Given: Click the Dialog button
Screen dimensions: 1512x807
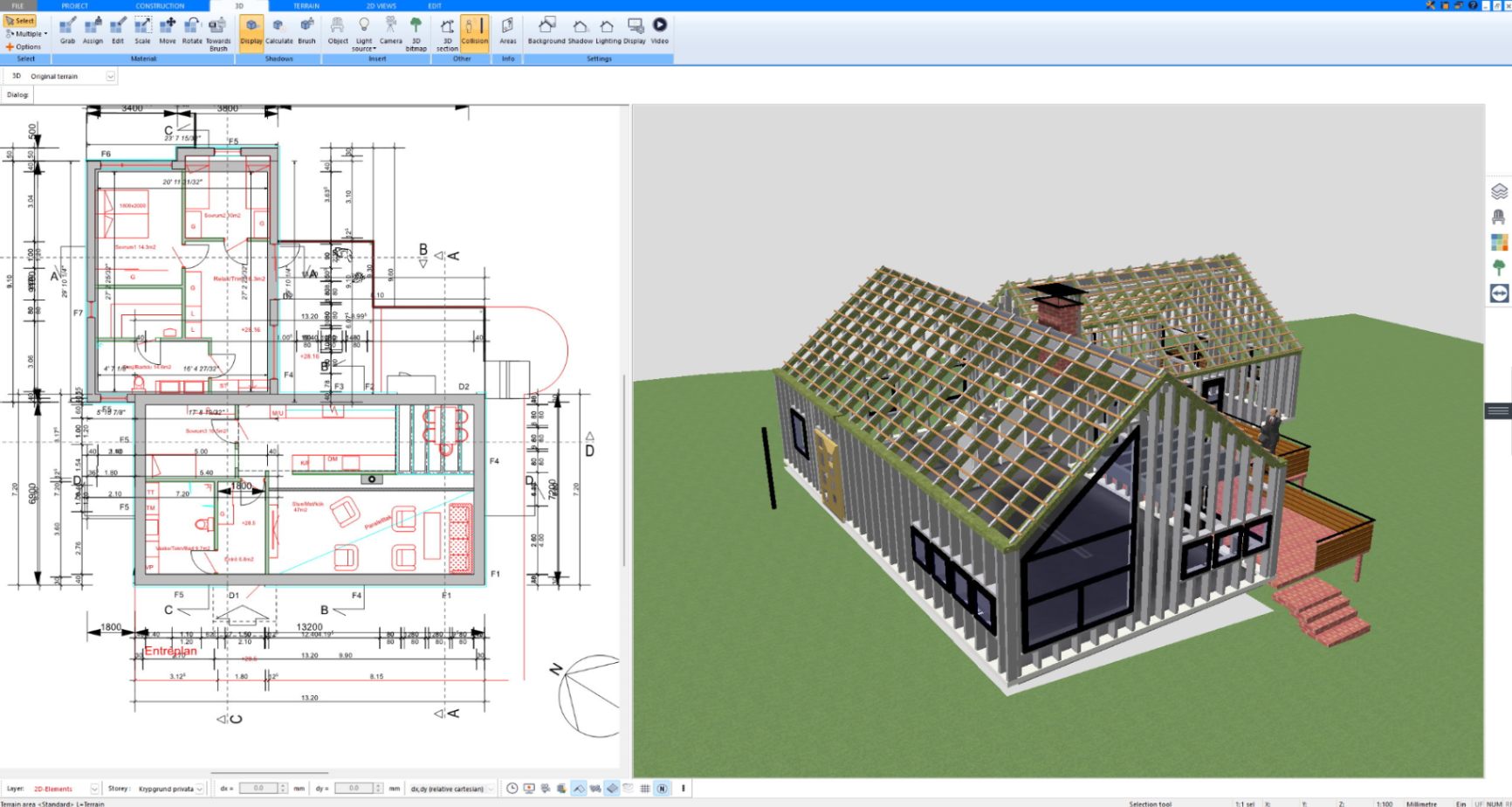Looking at the screenshot, I should (17, 94).
